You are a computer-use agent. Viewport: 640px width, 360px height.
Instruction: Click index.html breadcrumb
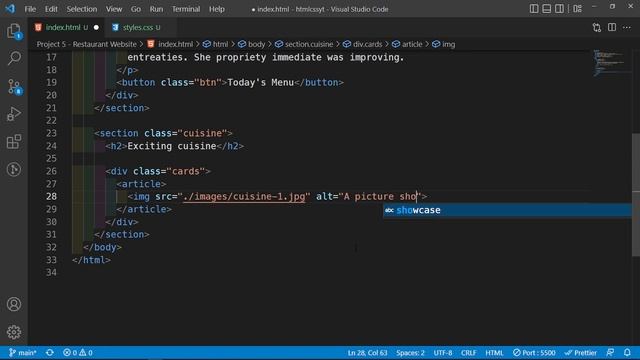point(176,44)
